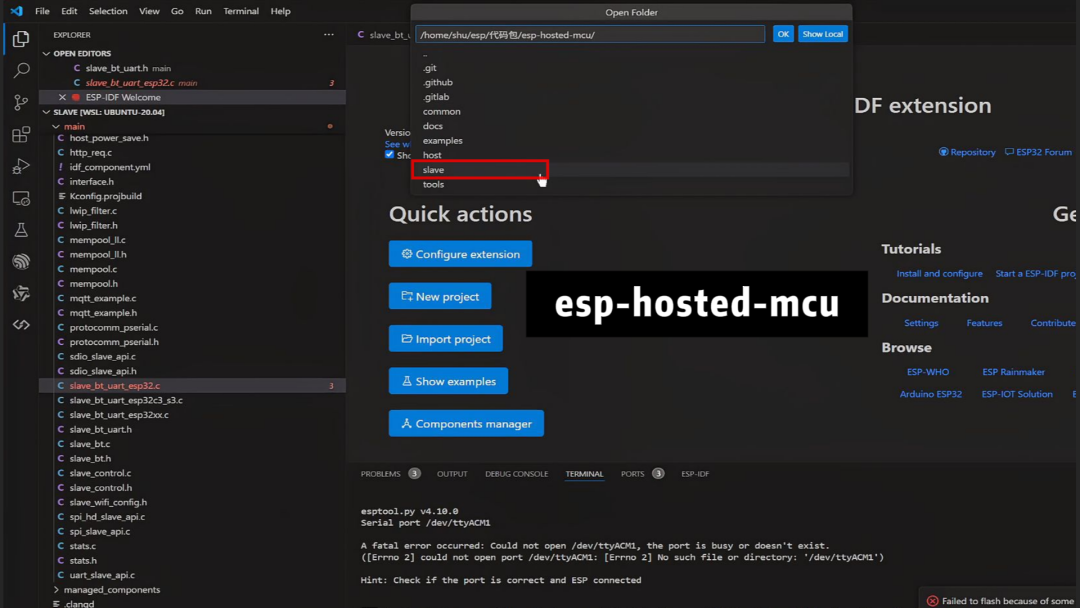Switch to the DEBUG CONSOLE tab
The width and height of the screenshot is (1080, 608).
click(x=517, y=474)
